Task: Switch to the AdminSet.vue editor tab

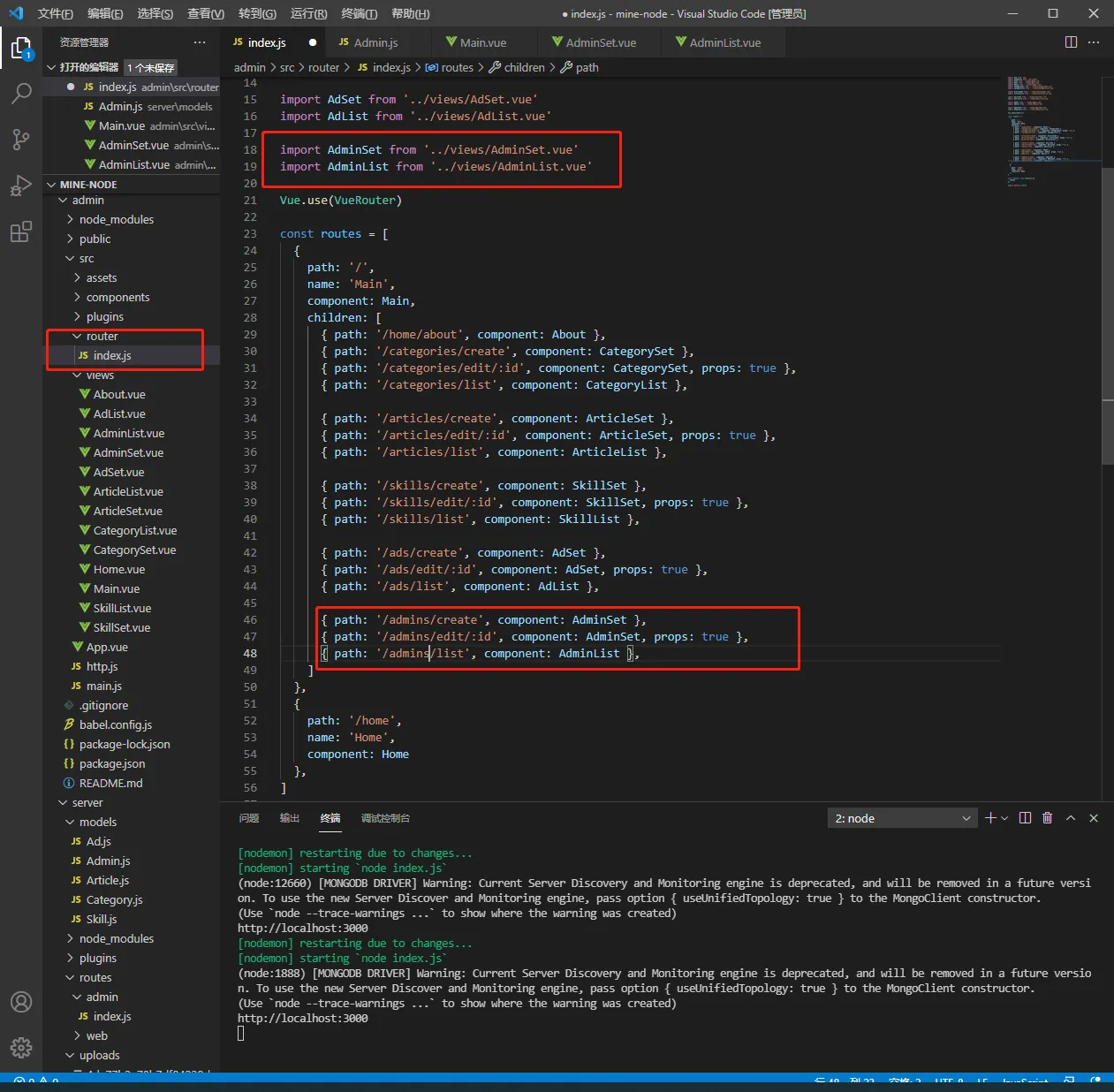Action: tap(600, 42)
